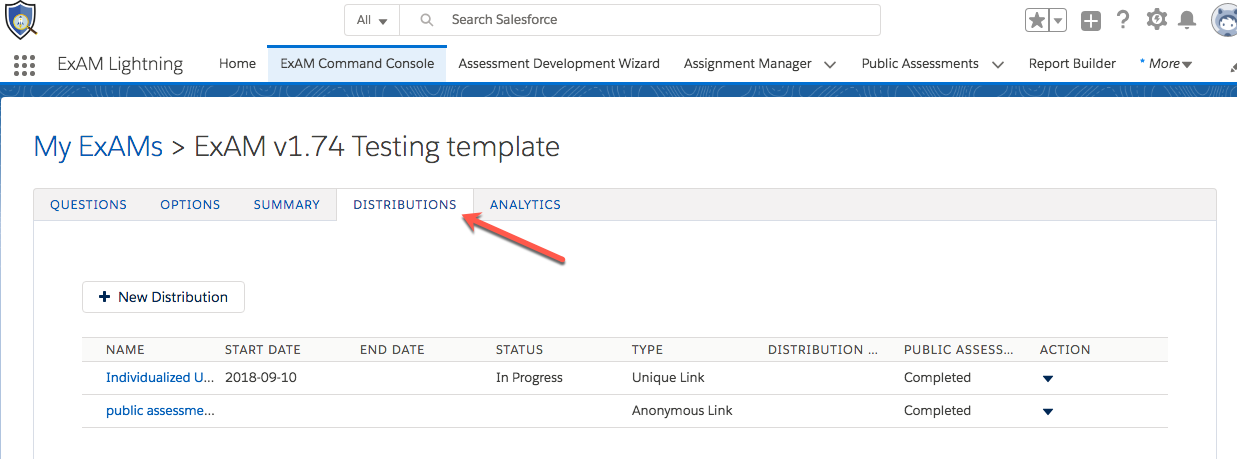The image size is (1237, 459).
Task: Switch to the ANALYTICS tab
Action: coord(525,205)
